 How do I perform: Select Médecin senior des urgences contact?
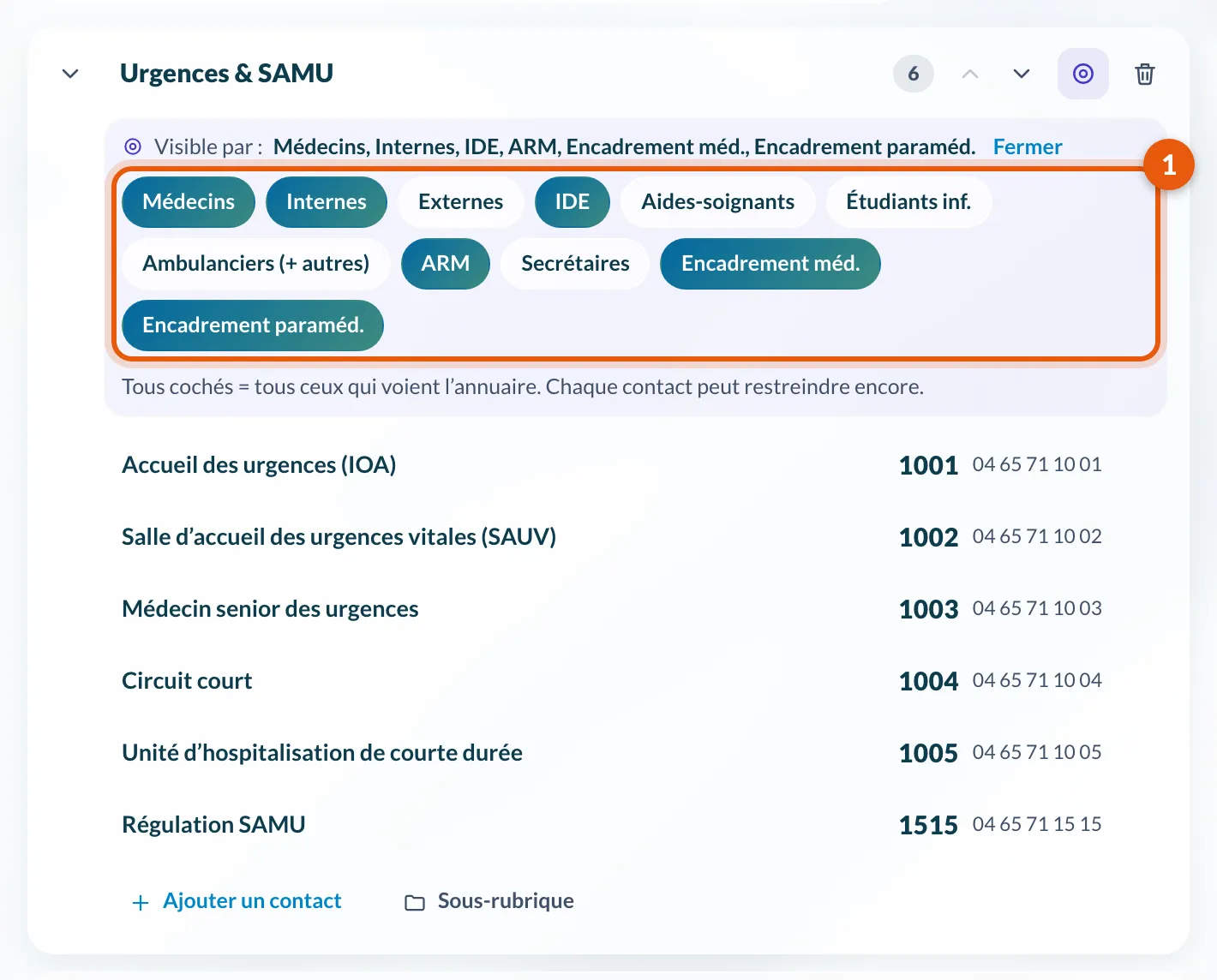pos(270,609)
